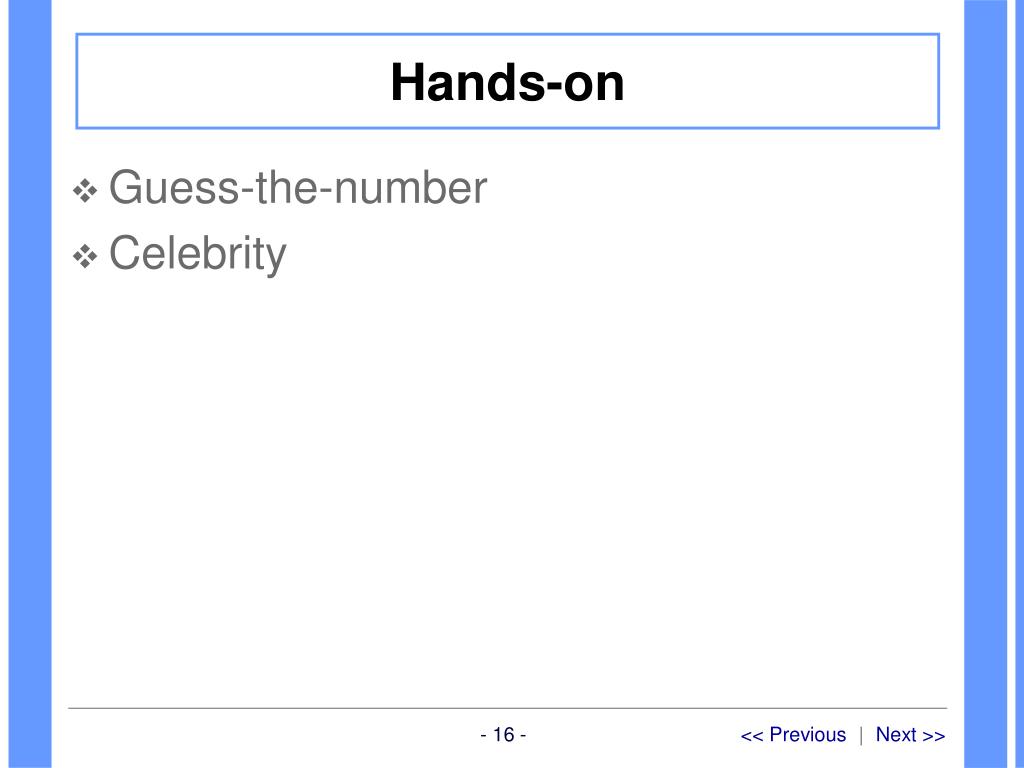The image size is (1024, 768).
Task: Click the << arrows of Previous link
Action: 752,736
